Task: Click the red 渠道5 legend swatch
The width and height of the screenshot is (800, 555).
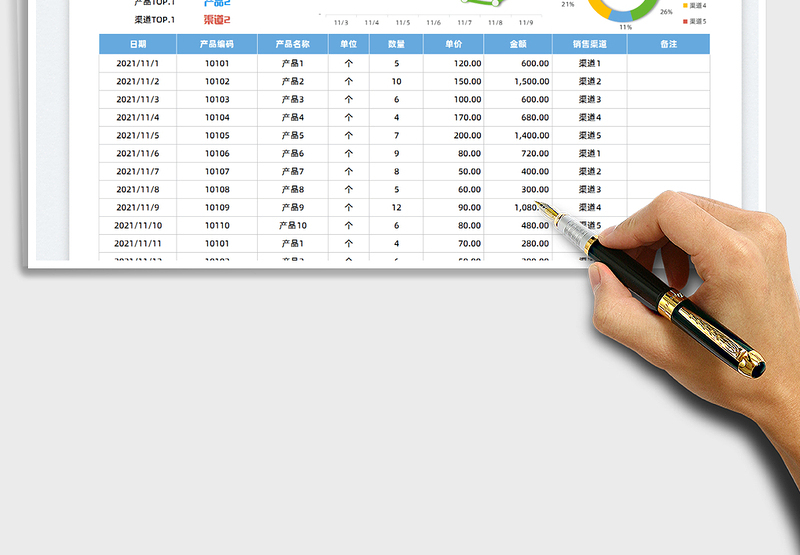Action: tap(685, 21)
